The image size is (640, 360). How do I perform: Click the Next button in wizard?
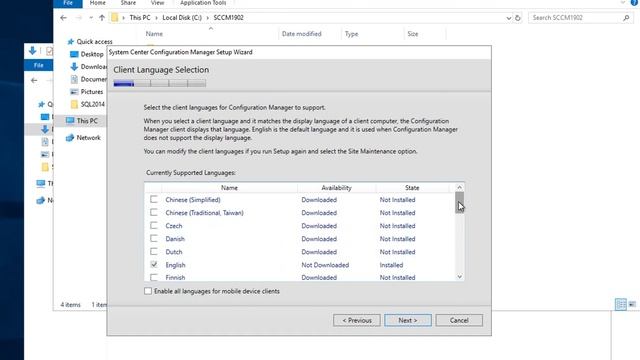point(408,320)
